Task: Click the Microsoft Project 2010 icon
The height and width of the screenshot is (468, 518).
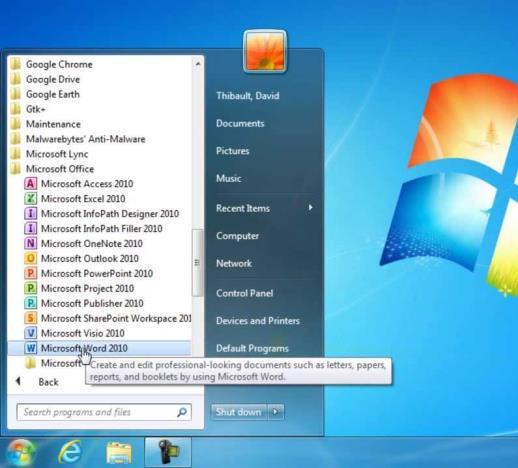Action: pyautogui.click(x=30, y=288)
